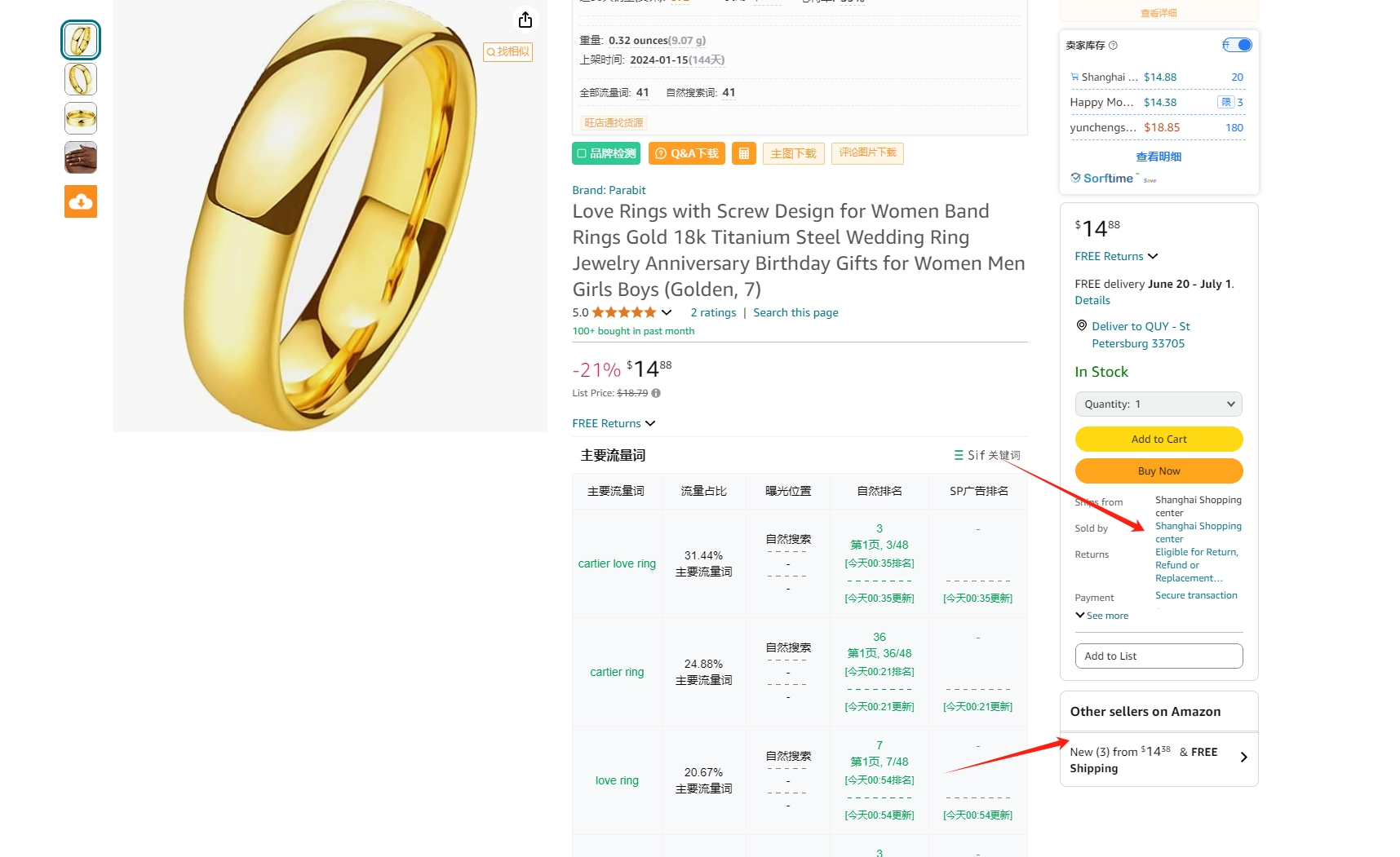Click the Add to List button
The height and width of the screenshot is (857, 1400).
click(1159, 656)
